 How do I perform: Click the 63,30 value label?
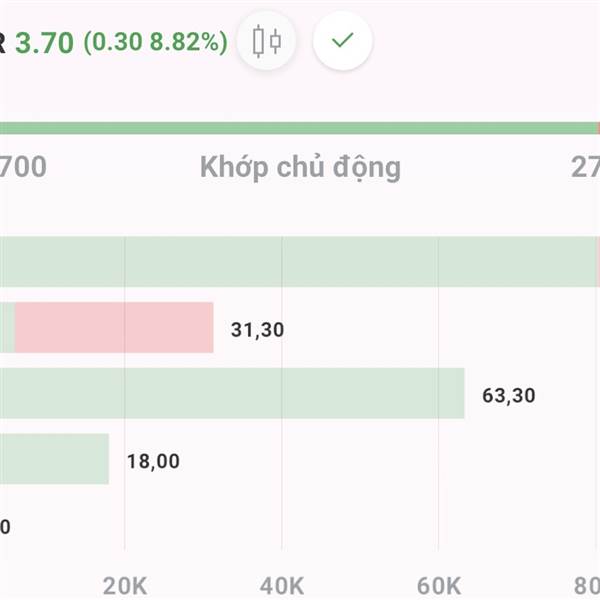pyautogui.click(x=509, y=396)
